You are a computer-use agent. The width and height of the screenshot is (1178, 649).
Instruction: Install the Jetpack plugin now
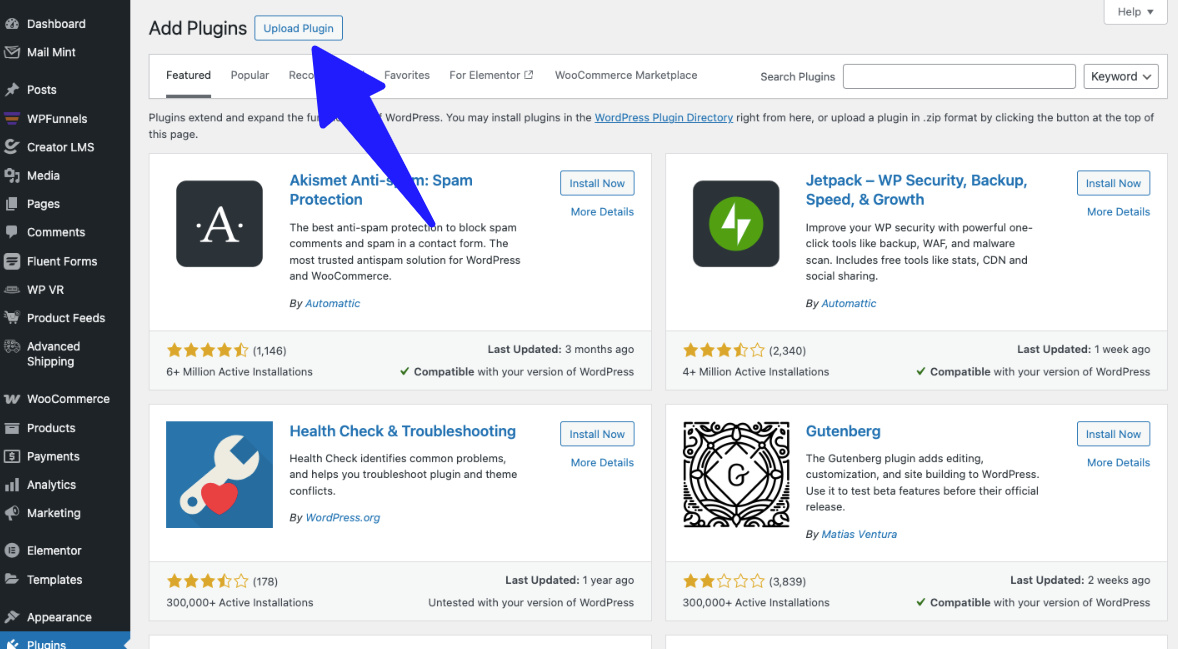pos(1113,183)
